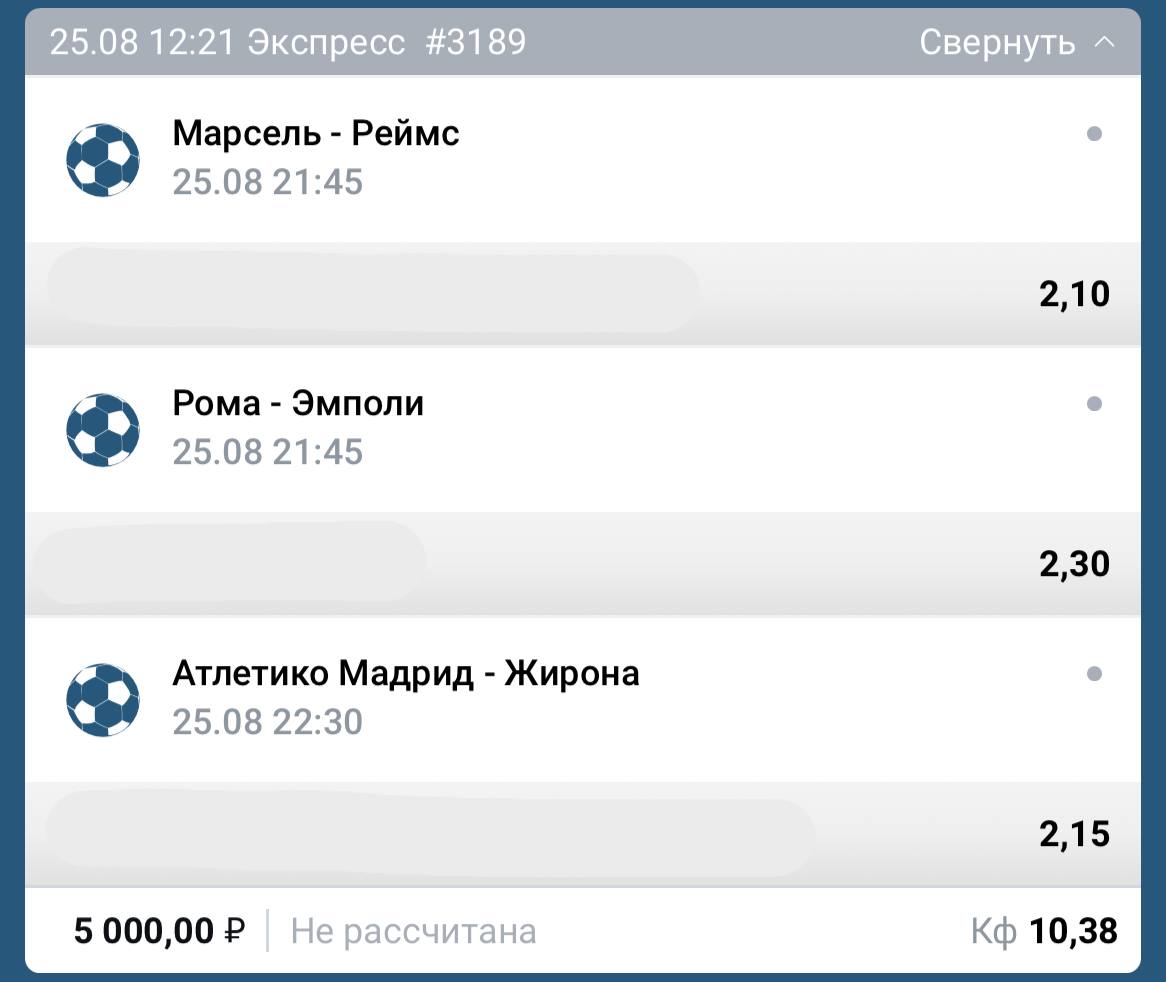Click the chevron arrow next to Свернуть
Image resolution: width=1166 pixels, height=982 pixels.
pyautogui.click(x=1105, y=43)
